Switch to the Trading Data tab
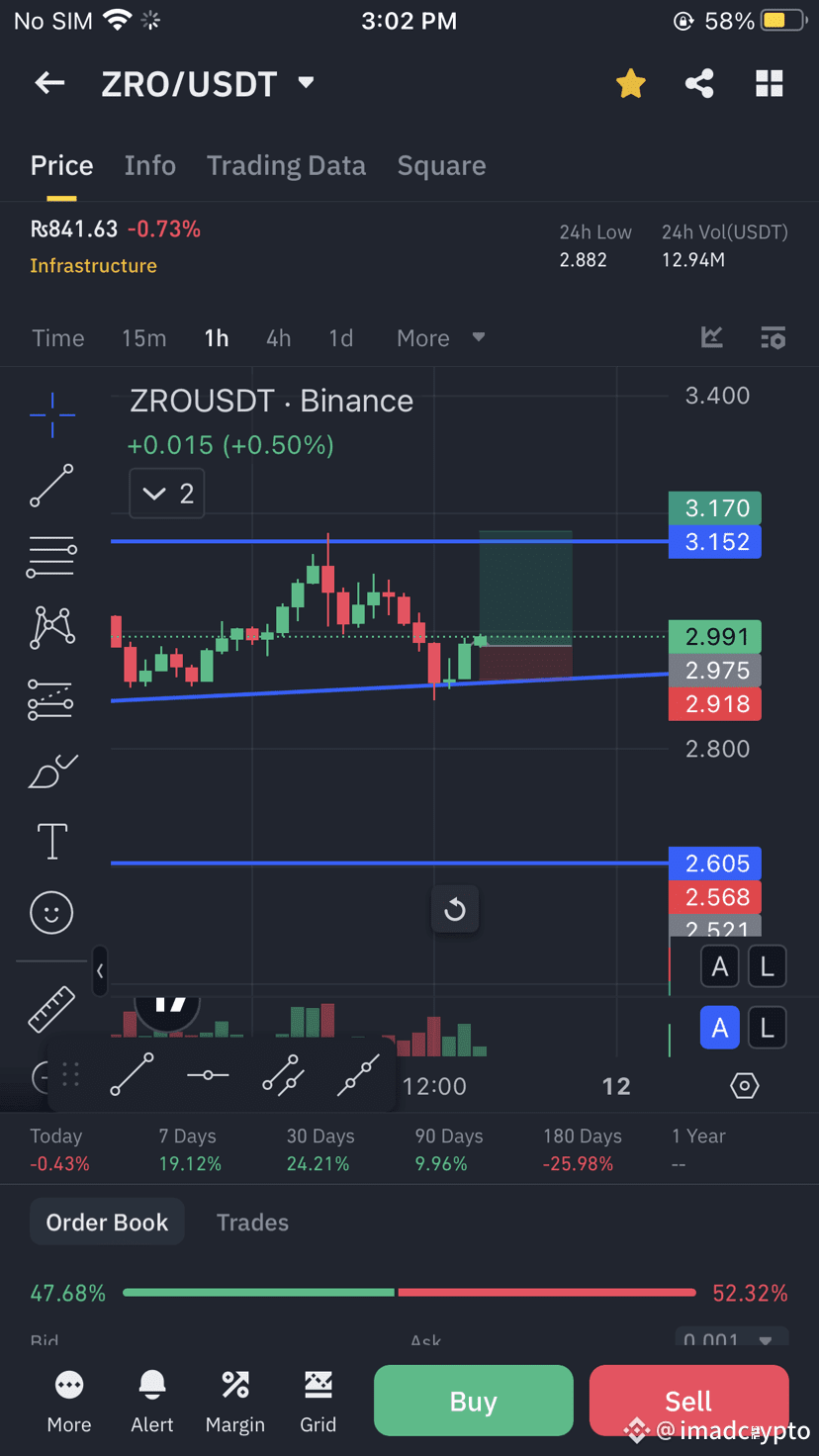This screenshot has width=819, height=1456. tap(286, 166)
